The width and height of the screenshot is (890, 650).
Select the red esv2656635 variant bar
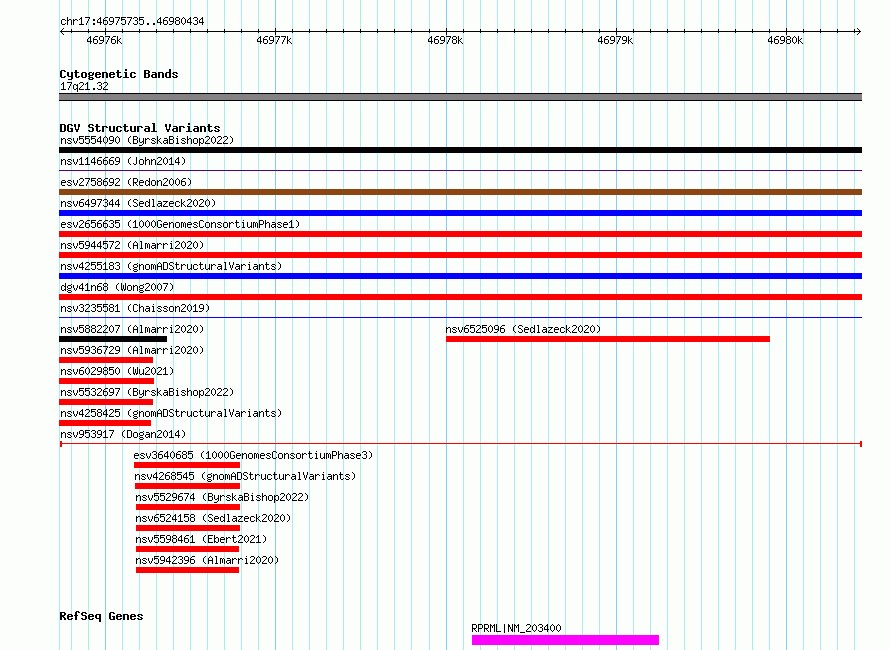[460, 234]
